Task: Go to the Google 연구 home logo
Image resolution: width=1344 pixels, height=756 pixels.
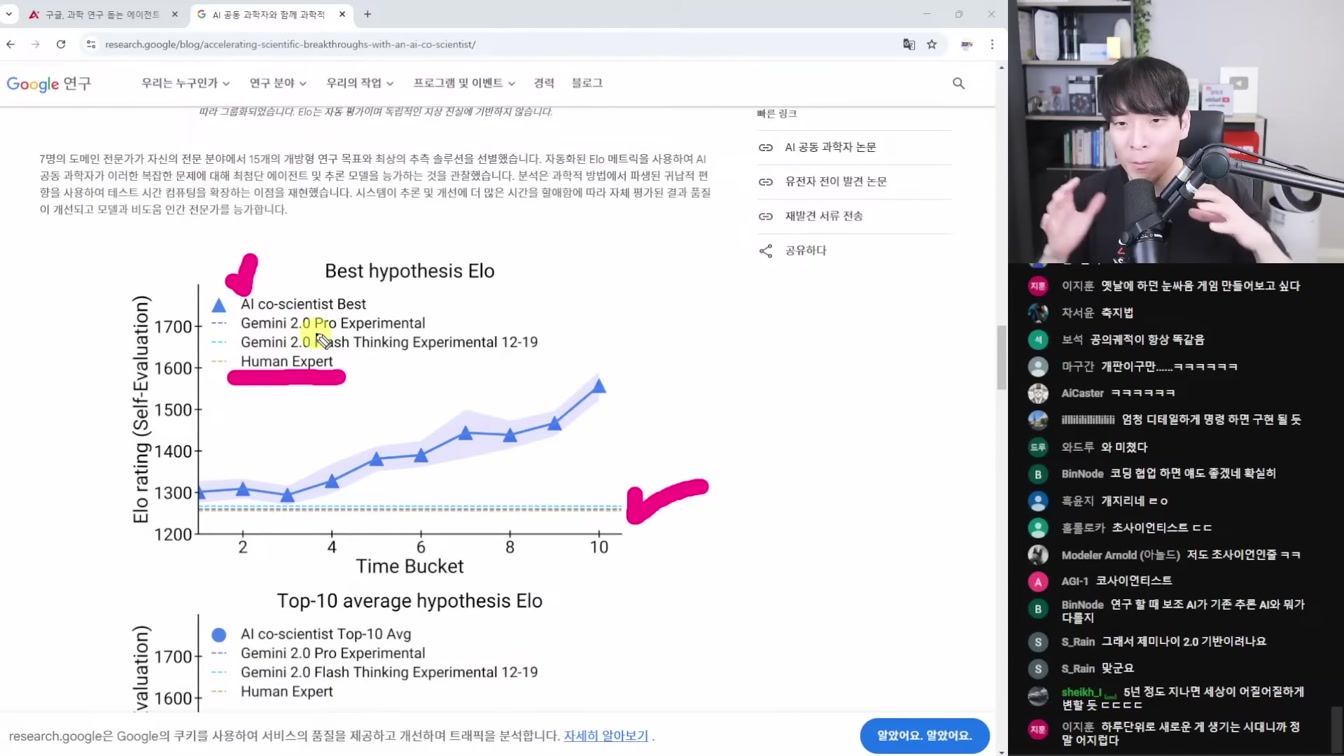Action: pyautogui.click(x=49, y=84)
